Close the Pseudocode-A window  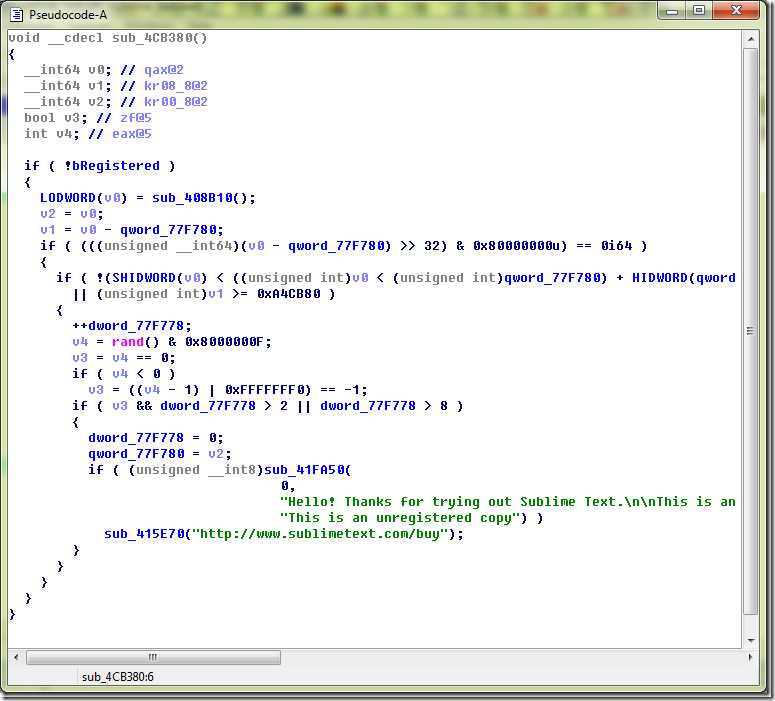pos(736,11)
